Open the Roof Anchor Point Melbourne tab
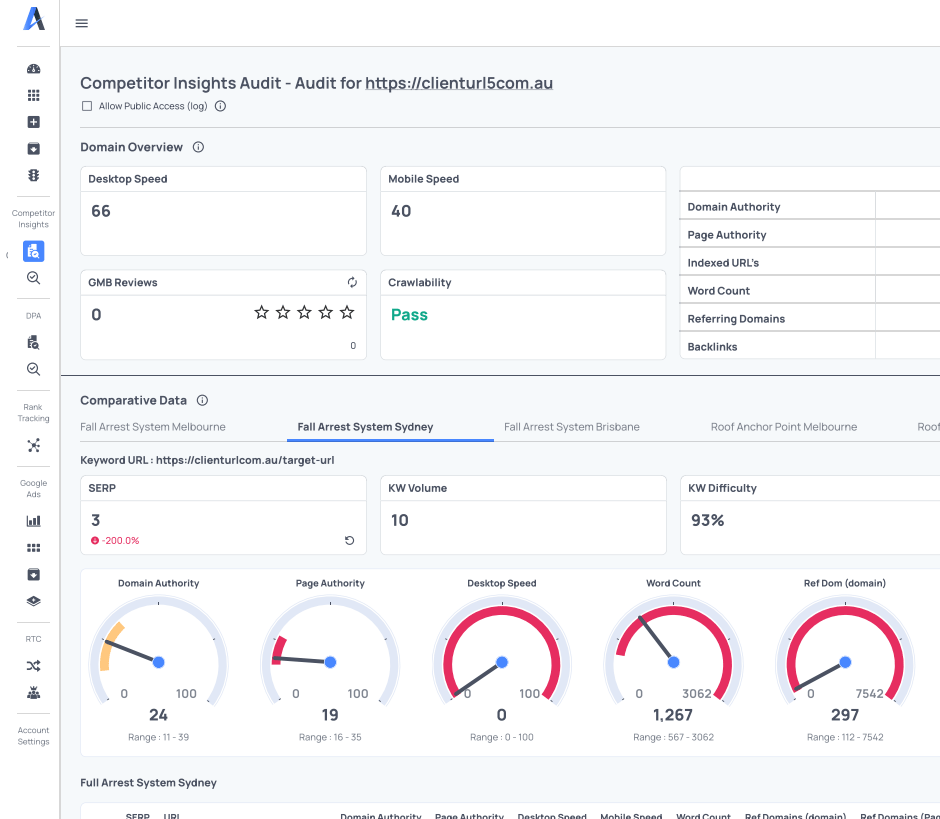 (x=784, y=427)
